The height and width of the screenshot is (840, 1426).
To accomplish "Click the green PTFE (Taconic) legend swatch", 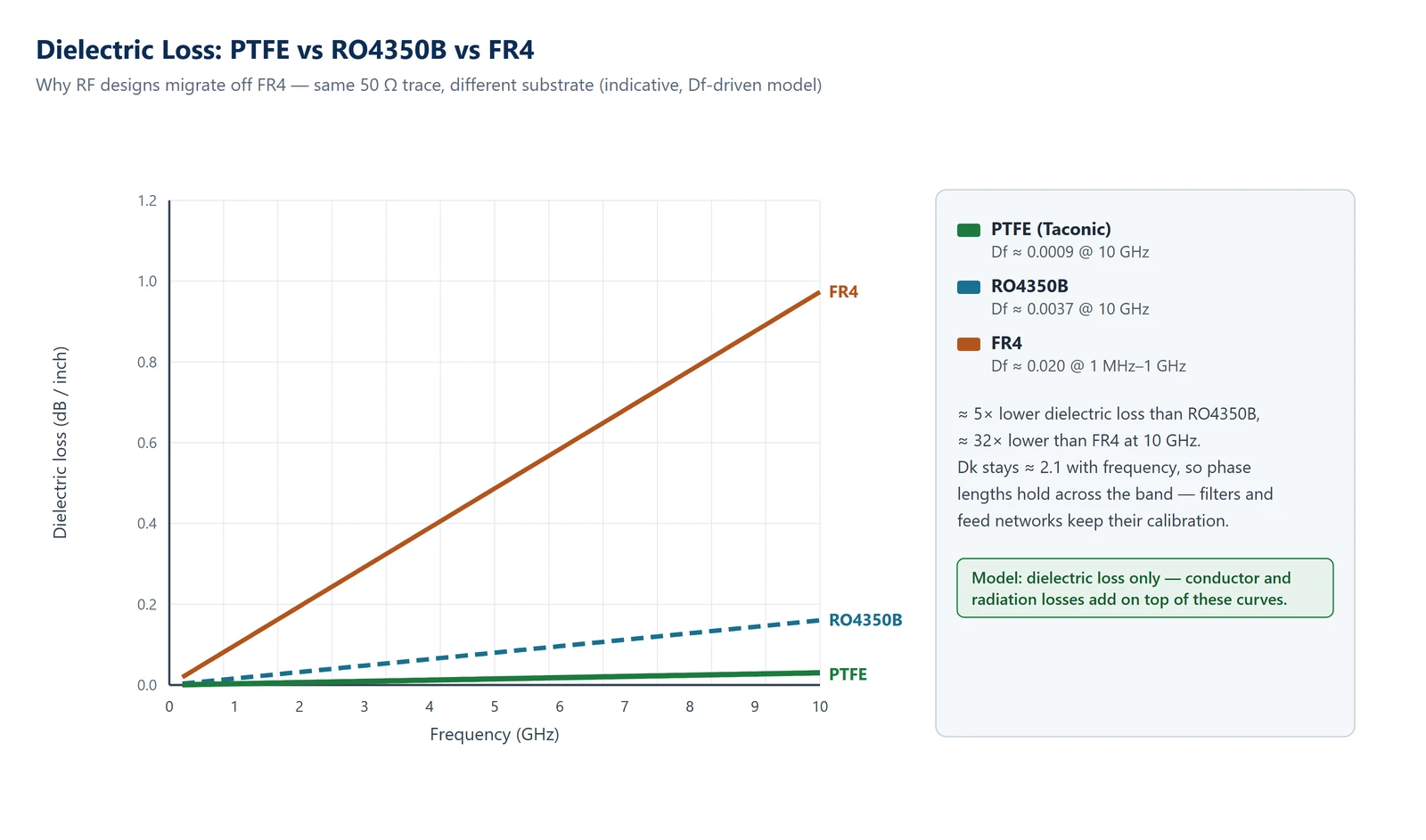I will (968, 230).
